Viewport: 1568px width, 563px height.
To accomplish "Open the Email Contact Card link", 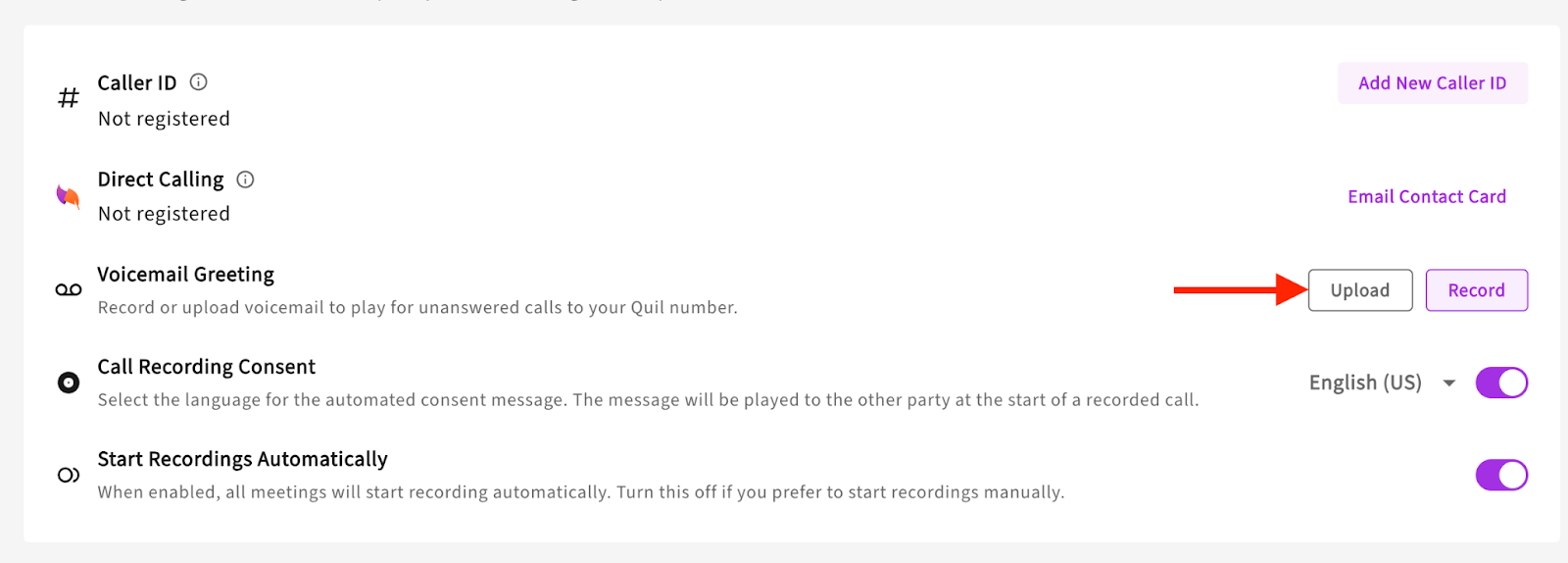I will tap(1426, 197).
